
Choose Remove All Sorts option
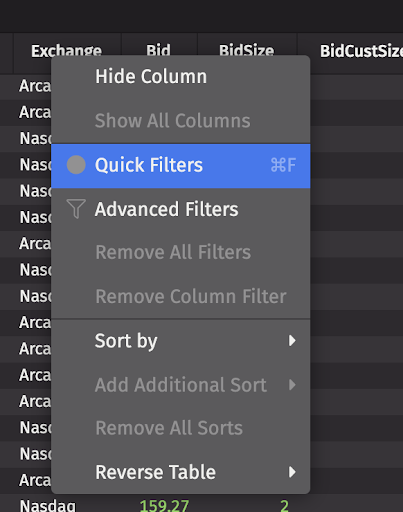click(x=181, y=428)
